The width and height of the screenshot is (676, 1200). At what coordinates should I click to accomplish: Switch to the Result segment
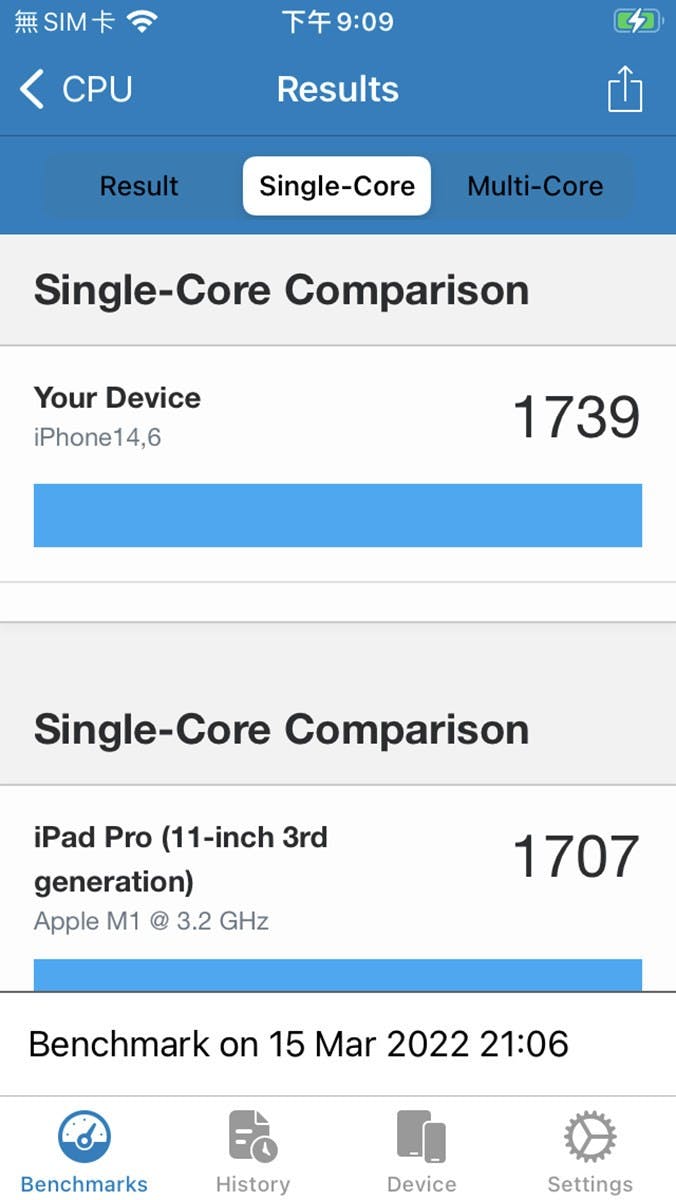pos(139,186)
